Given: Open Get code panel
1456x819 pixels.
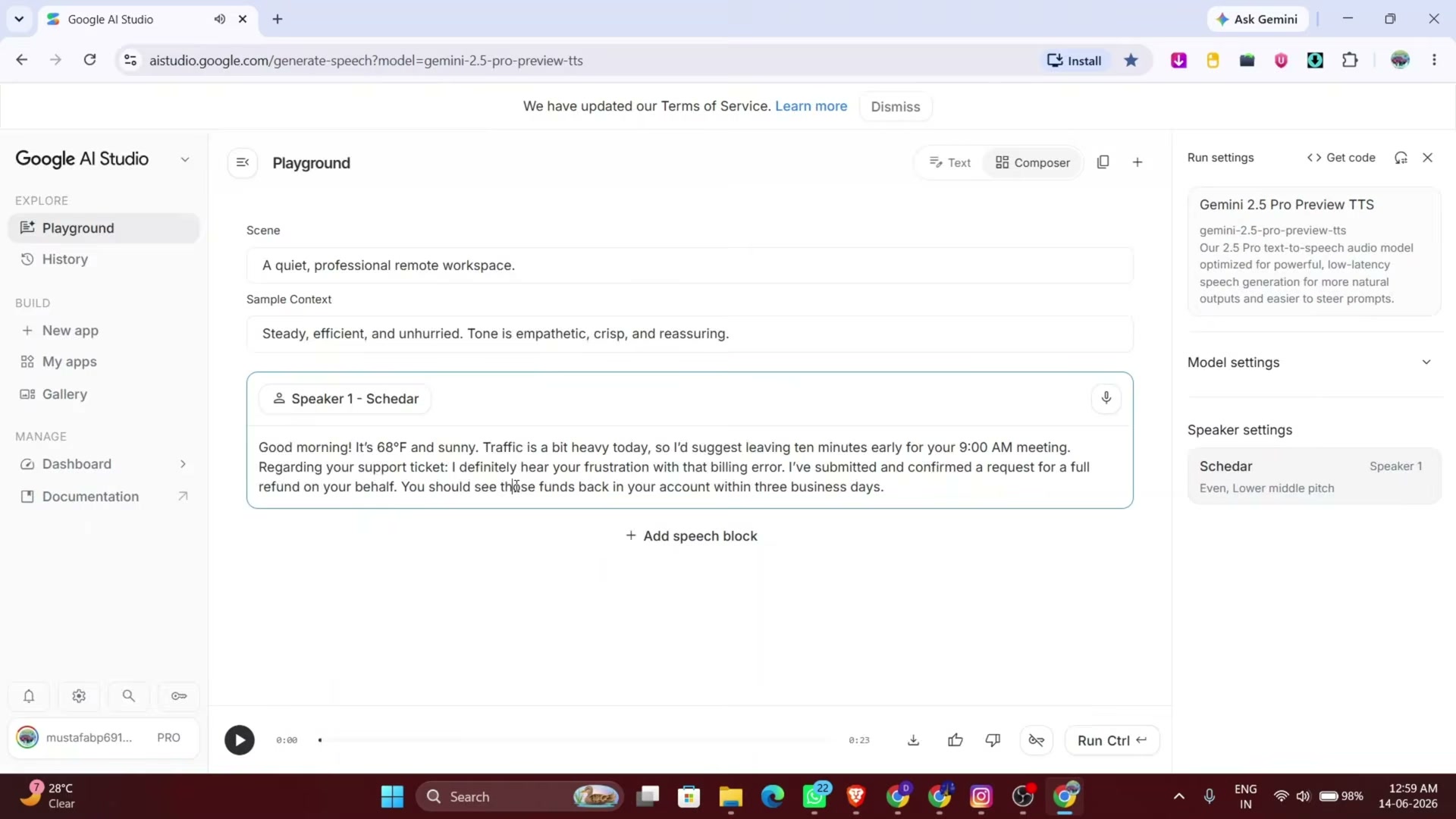Looking at the screenshot, I should coord(1341,158).
